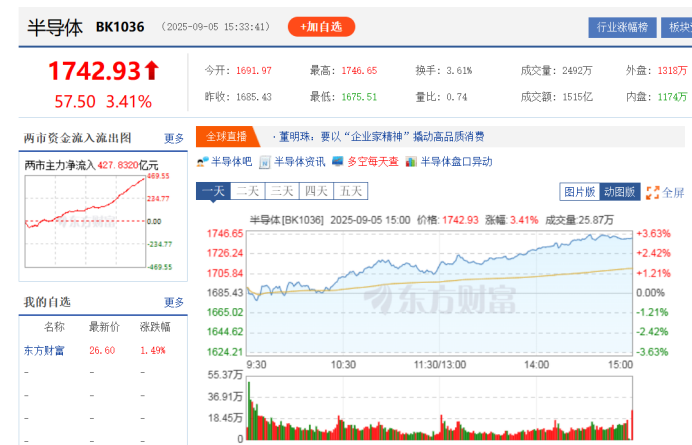This screenshot has height=445, width=692.
Task: Click the intraday price chart area
Action: [x=440, y=293]
